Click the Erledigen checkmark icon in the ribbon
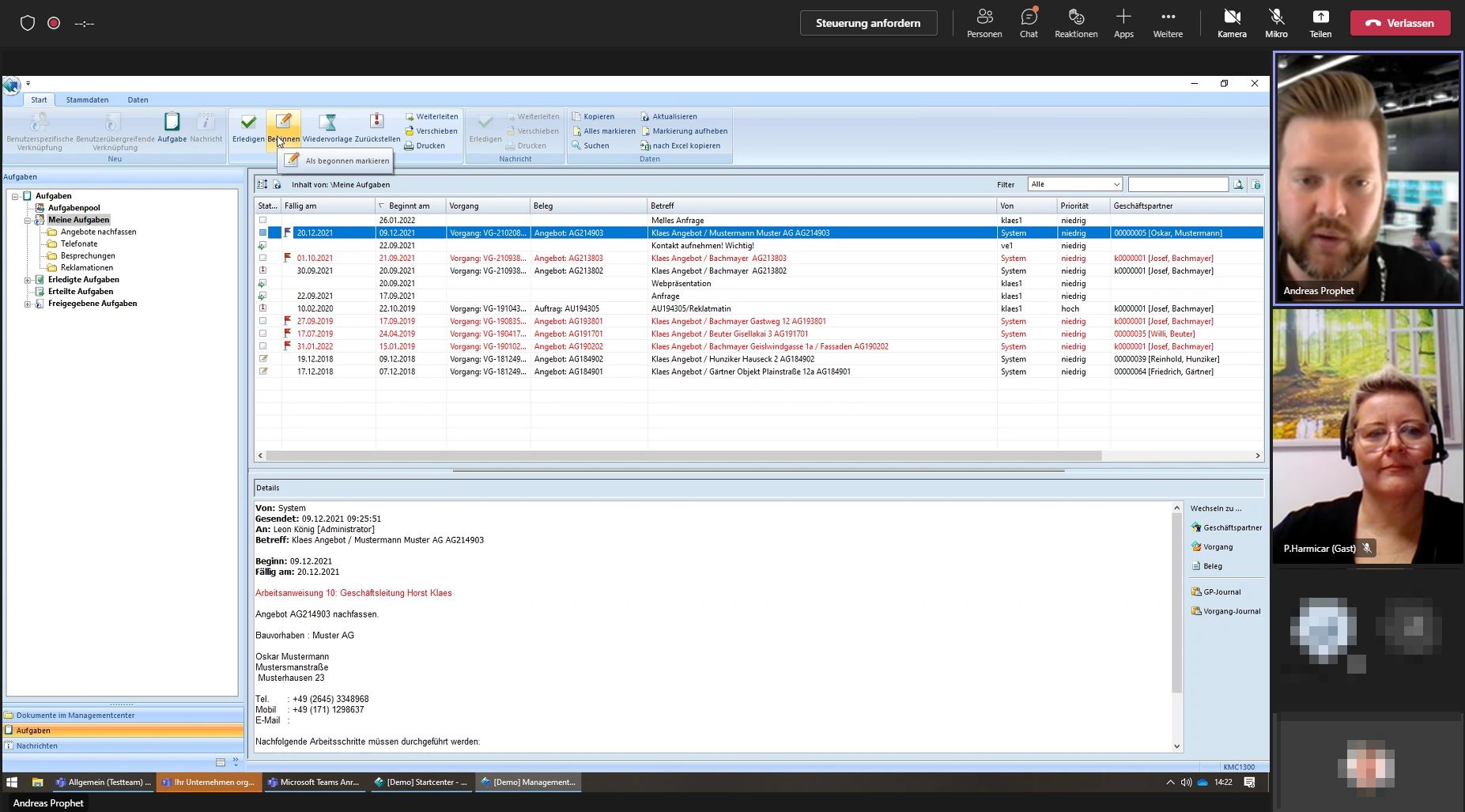 pyautogui.click(x=248, y=123)
